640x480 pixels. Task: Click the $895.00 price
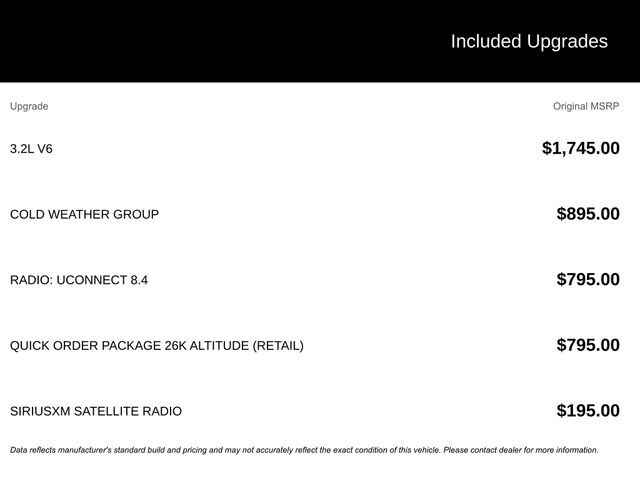(587, 214)
